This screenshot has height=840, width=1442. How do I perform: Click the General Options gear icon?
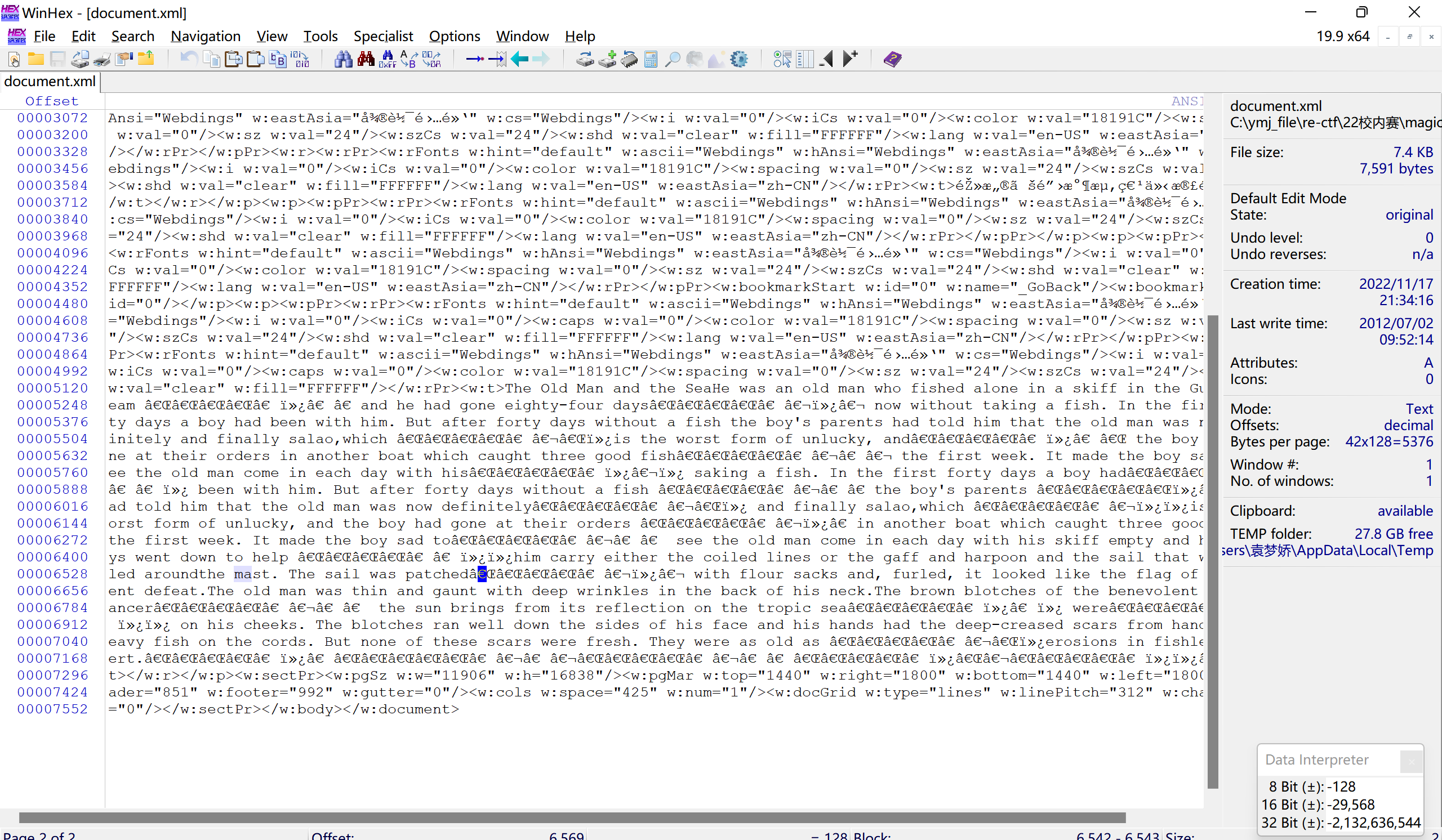[x=740, y=59]
